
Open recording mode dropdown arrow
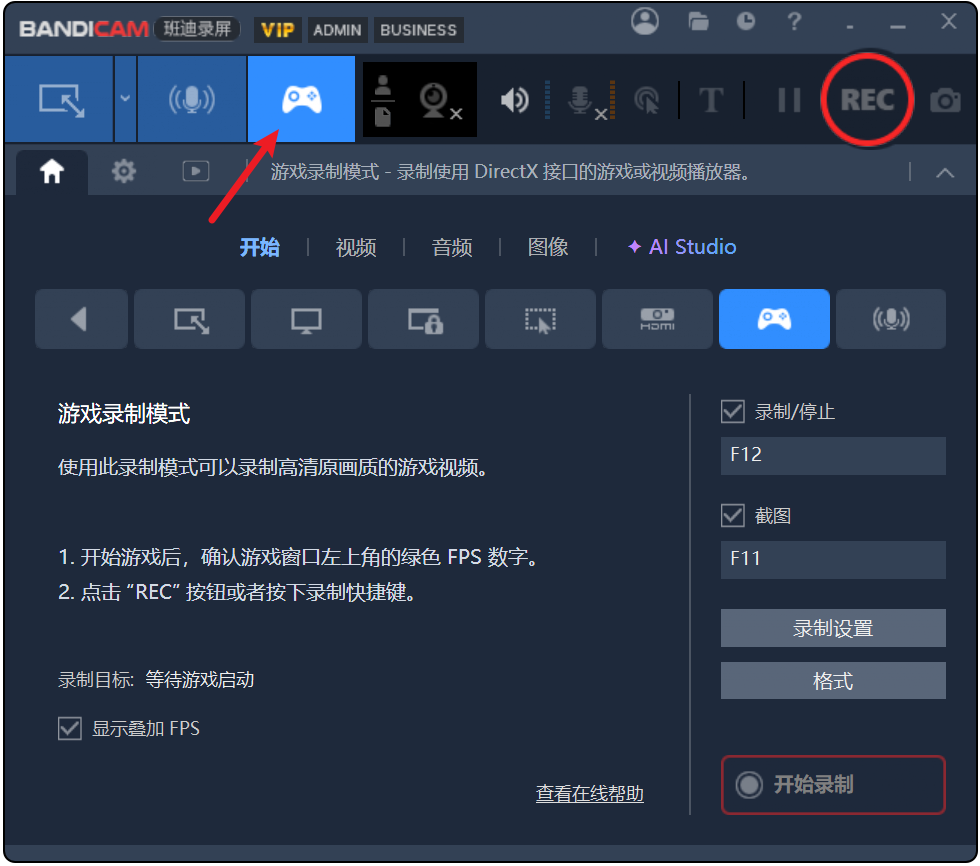125,99
